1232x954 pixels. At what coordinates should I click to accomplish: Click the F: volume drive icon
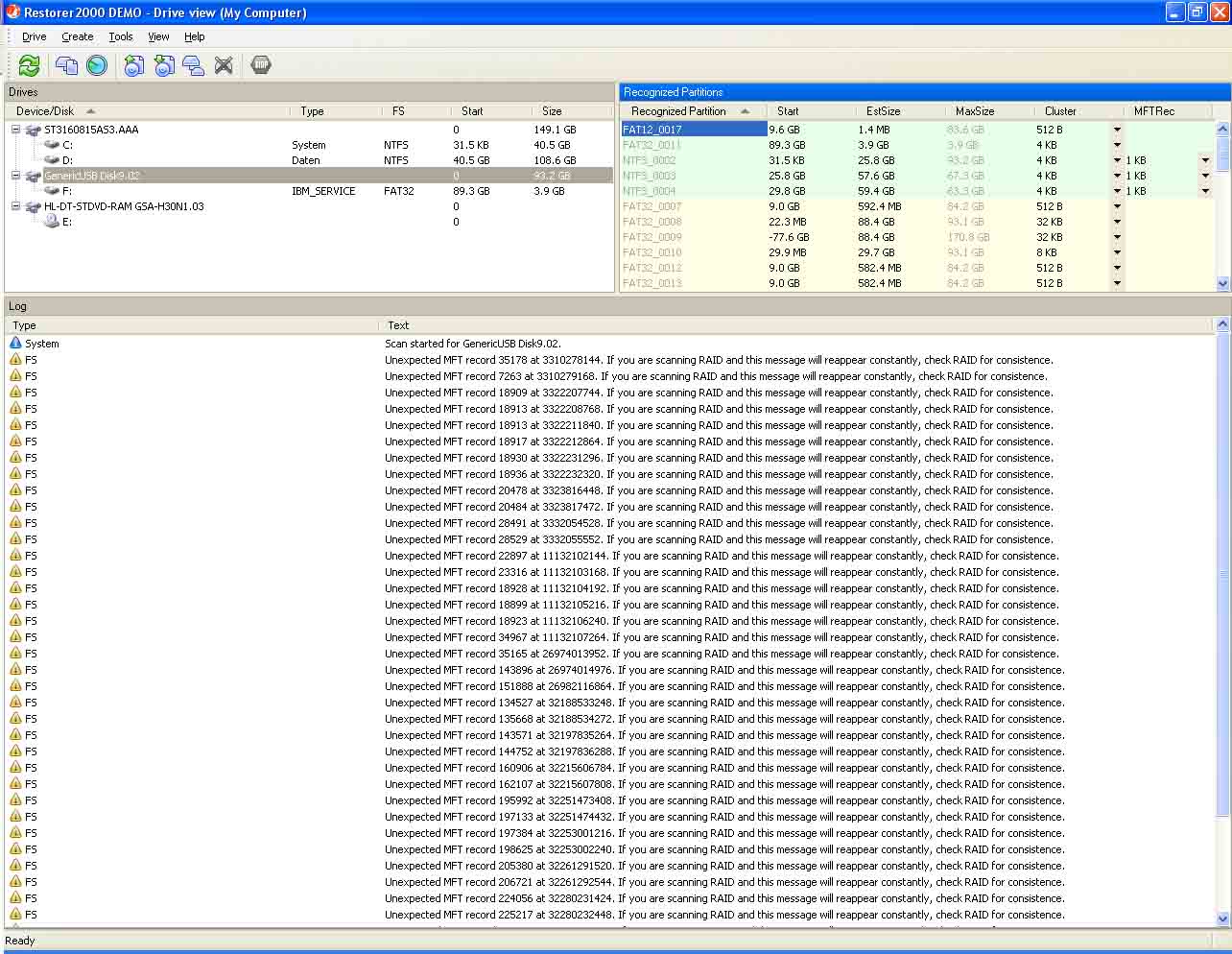(x=52, y=191)
